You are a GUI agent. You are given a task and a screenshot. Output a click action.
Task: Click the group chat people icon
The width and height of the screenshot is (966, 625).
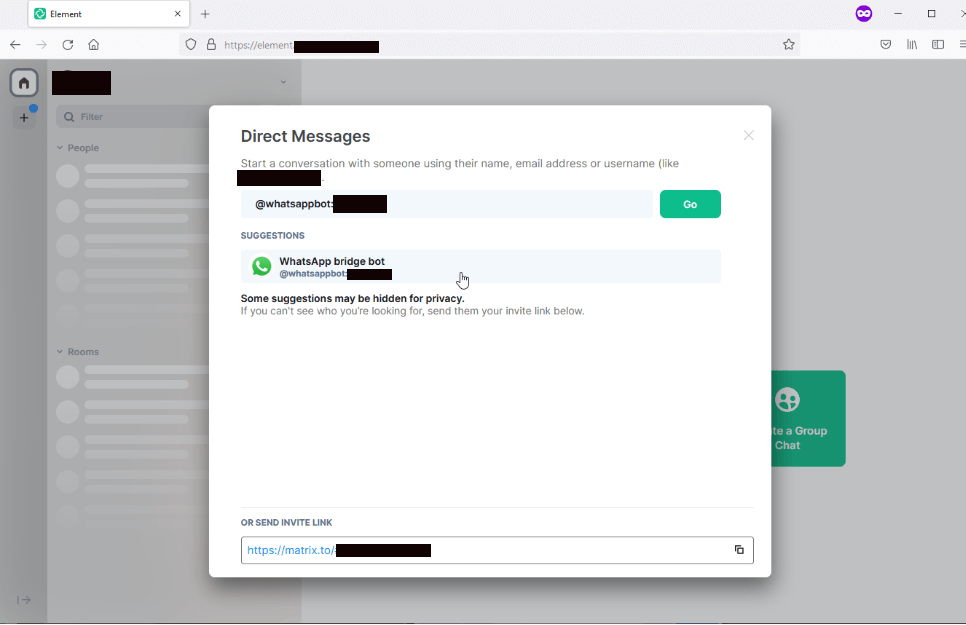(x=787, y=399)
